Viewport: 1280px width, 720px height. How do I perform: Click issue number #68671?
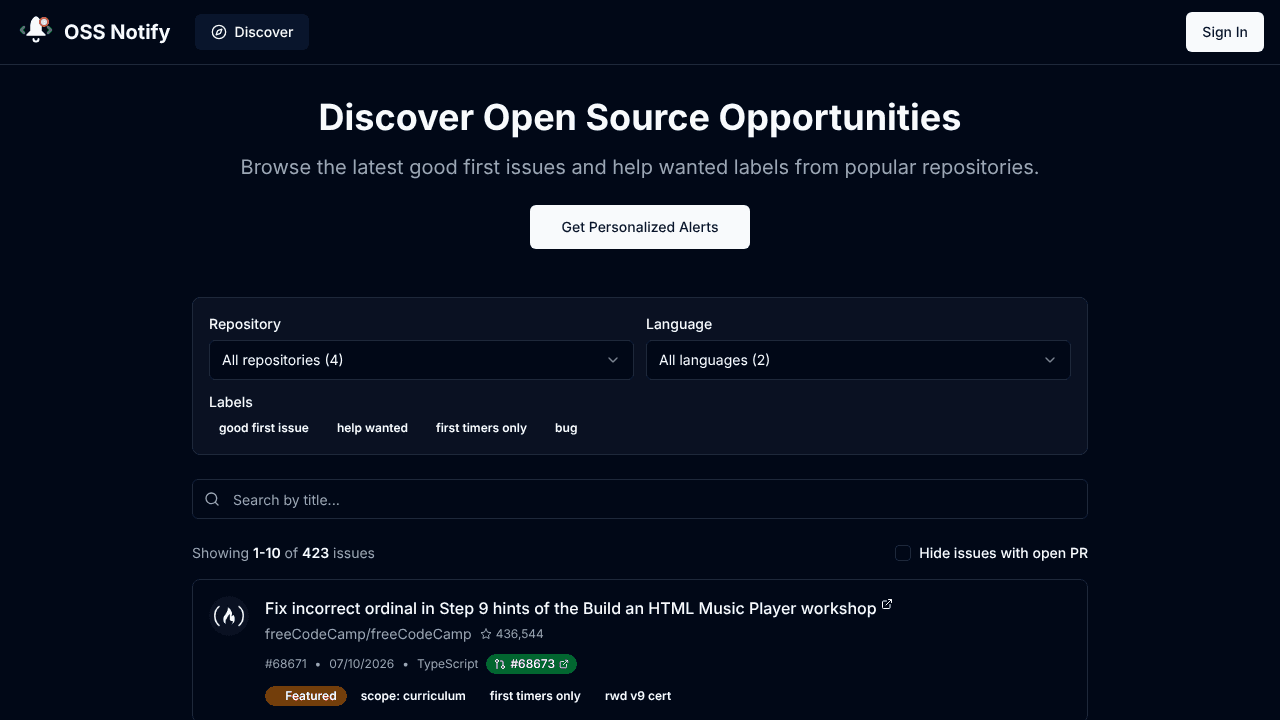(x=286, y=664)
